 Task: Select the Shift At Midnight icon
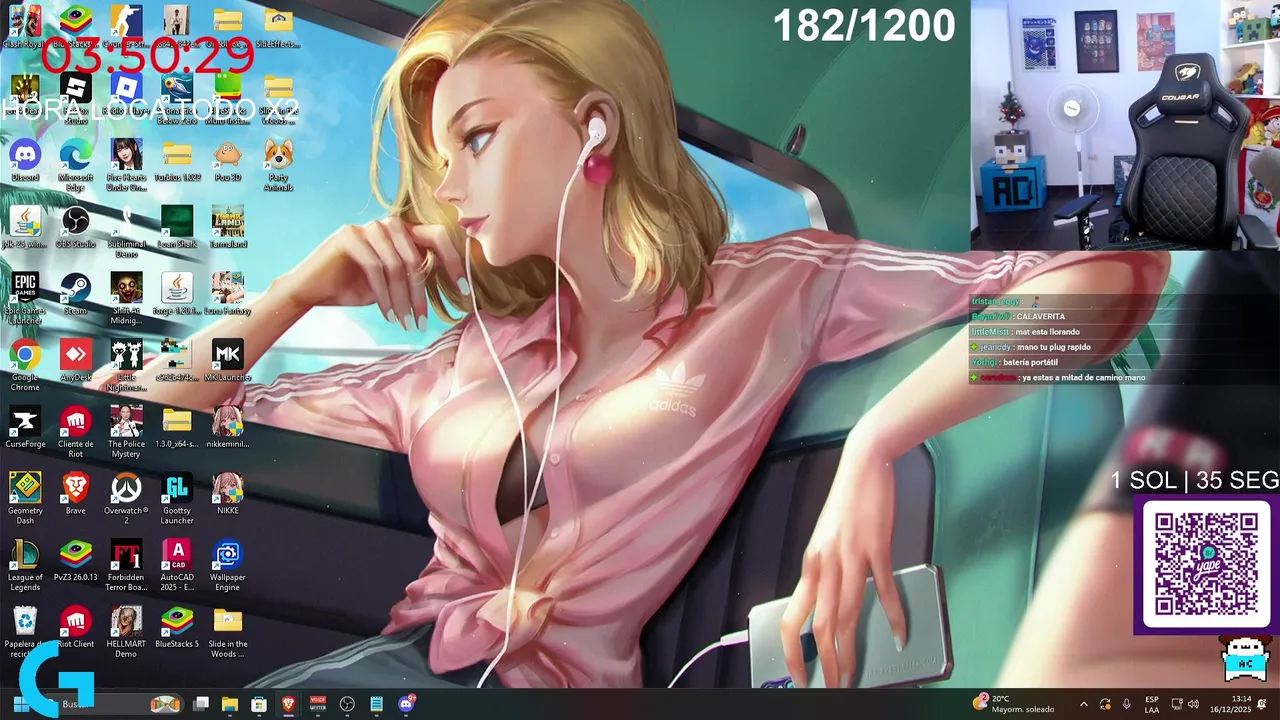pos(127,299)
